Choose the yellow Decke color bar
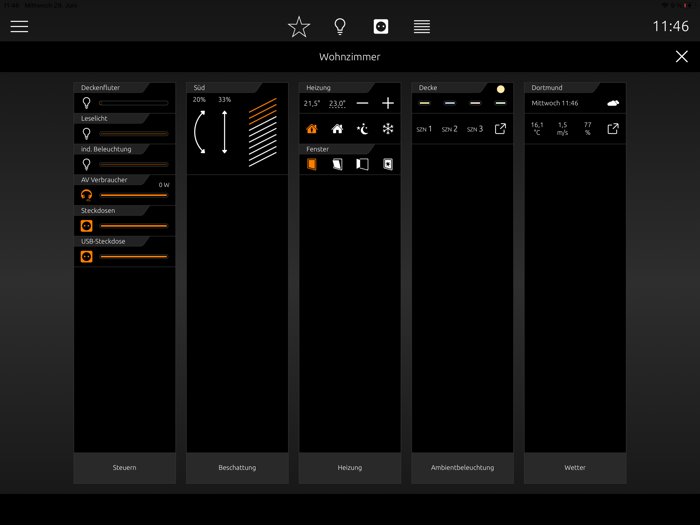The width and height of the screenshot is (700, 525). 425,103
